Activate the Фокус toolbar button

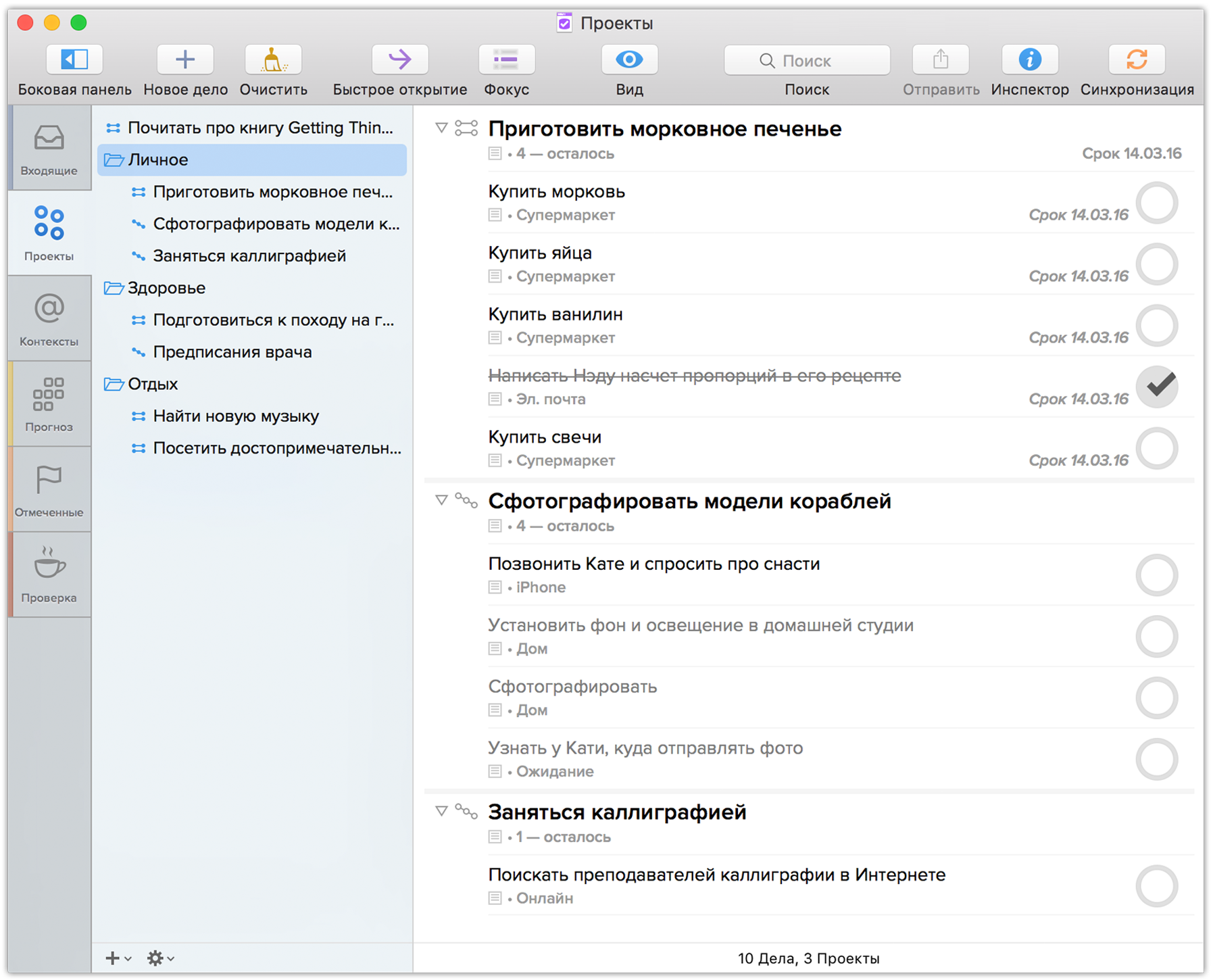click(x=506, y=60)
